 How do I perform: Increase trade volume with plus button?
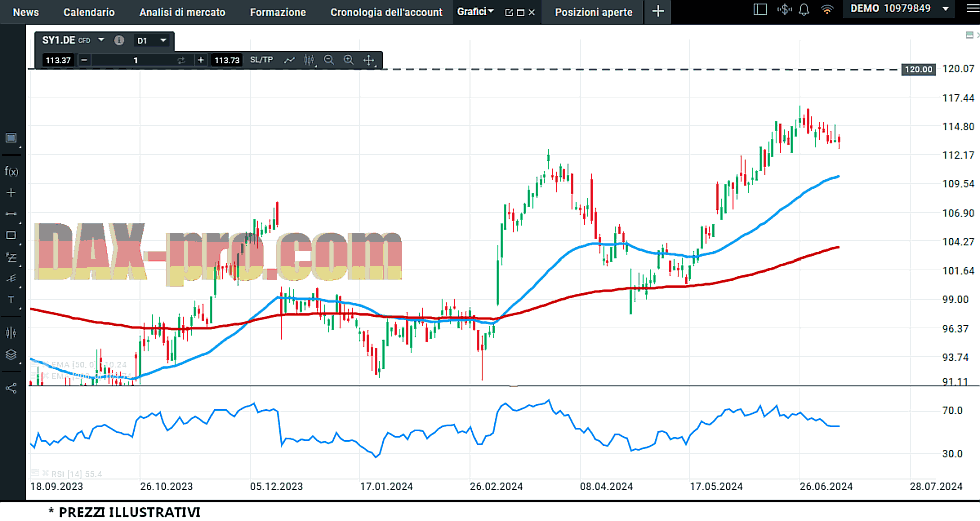[200, 60]
